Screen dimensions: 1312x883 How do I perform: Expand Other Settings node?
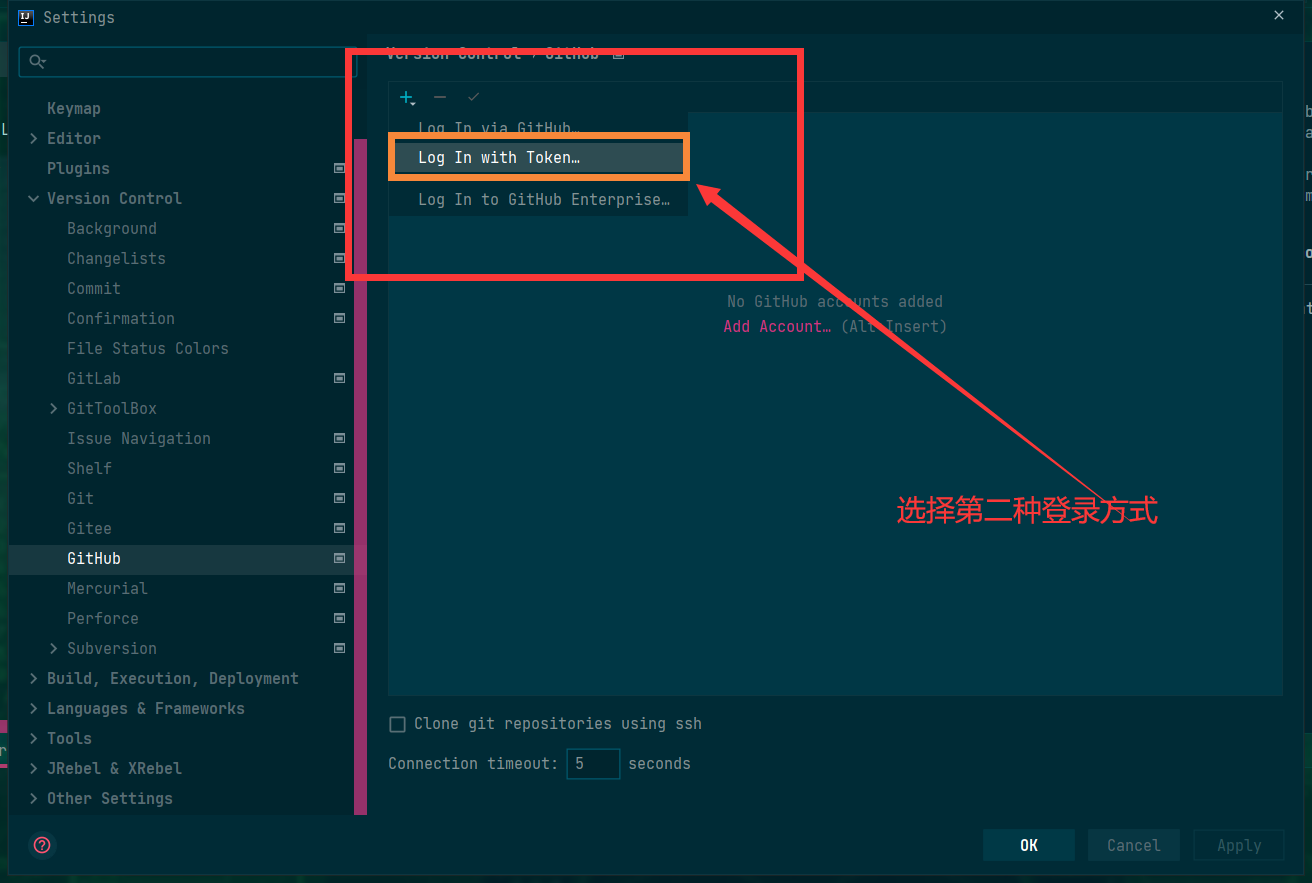(33, 798)
